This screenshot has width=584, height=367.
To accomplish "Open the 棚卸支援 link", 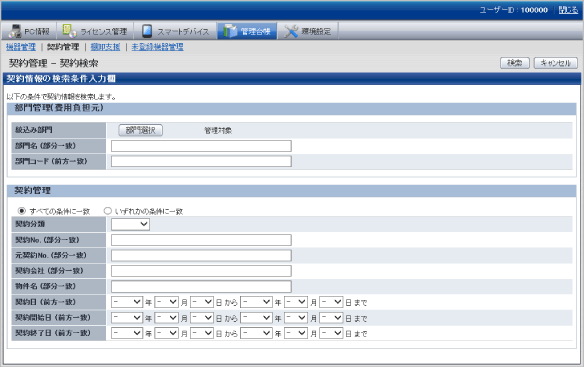I will click(x=105, y=47).
